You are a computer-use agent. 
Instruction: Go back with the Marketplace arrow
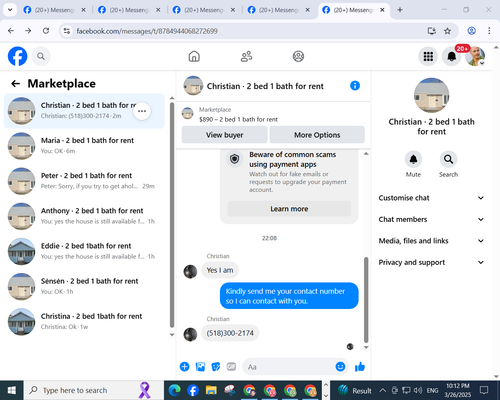pos(15,83)
